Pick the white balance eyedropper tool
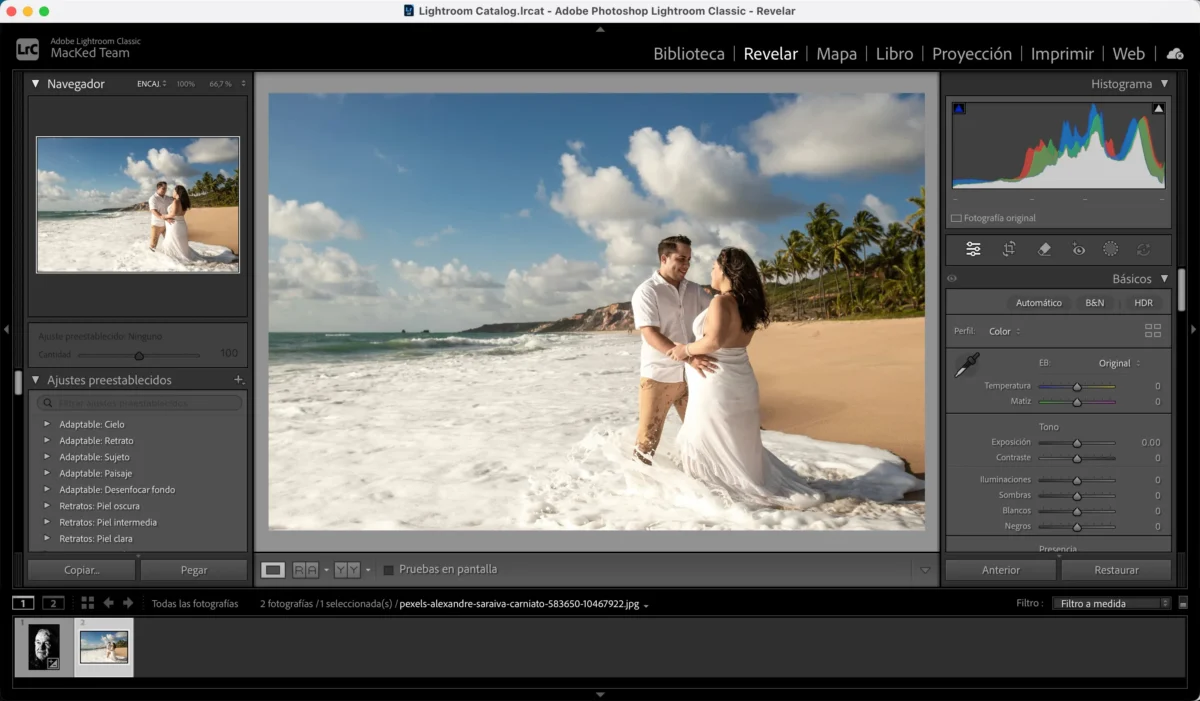Screen dimensions: 1200x701 [x=966, y=366]
